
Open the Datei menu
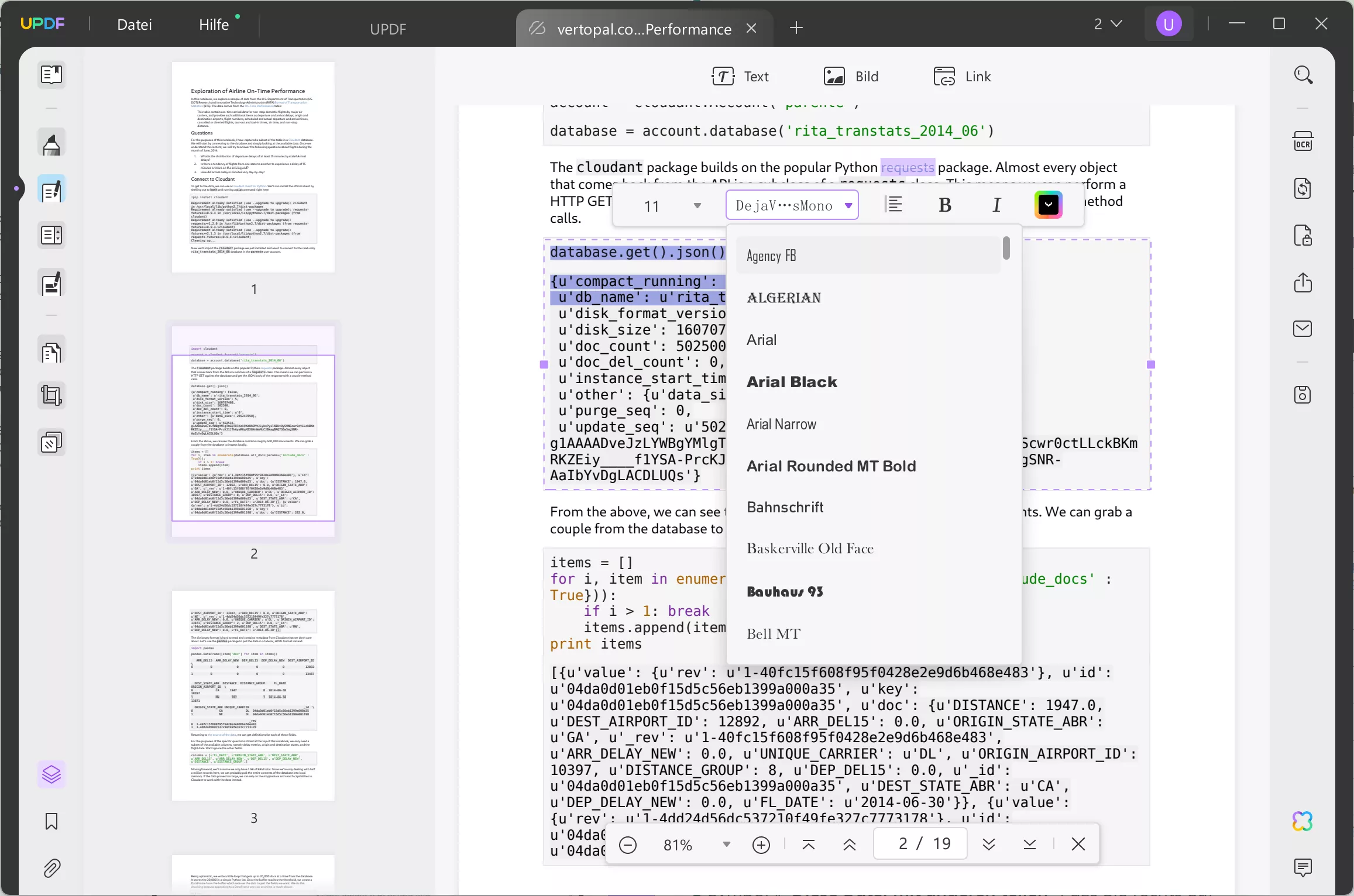click(x=135, y=25)
